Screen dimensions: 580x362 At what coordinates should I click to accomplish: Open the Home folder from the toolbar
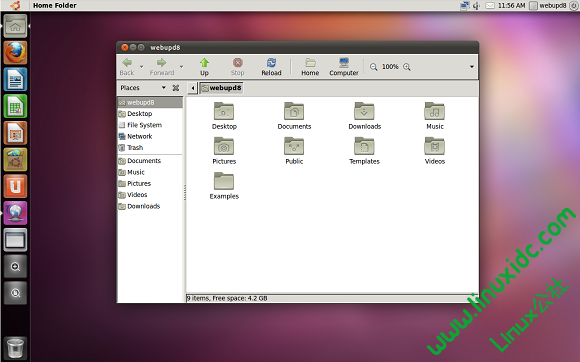pos(310,67)
